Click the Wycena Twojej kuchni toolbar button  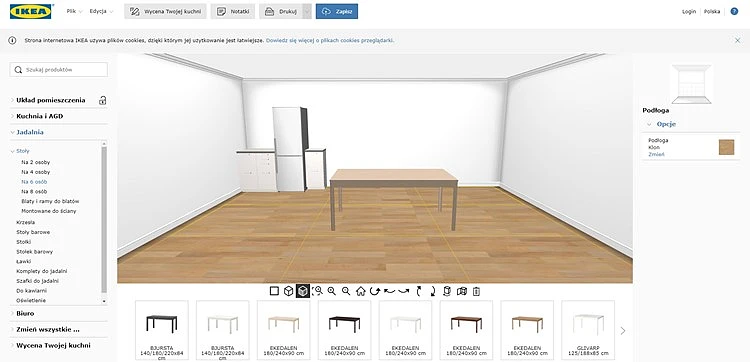coord(165,11)
